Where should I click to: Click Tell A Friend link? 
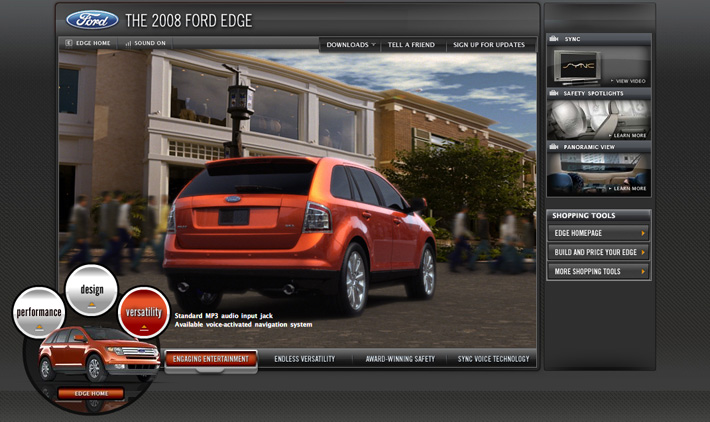[x=411, y=44]
